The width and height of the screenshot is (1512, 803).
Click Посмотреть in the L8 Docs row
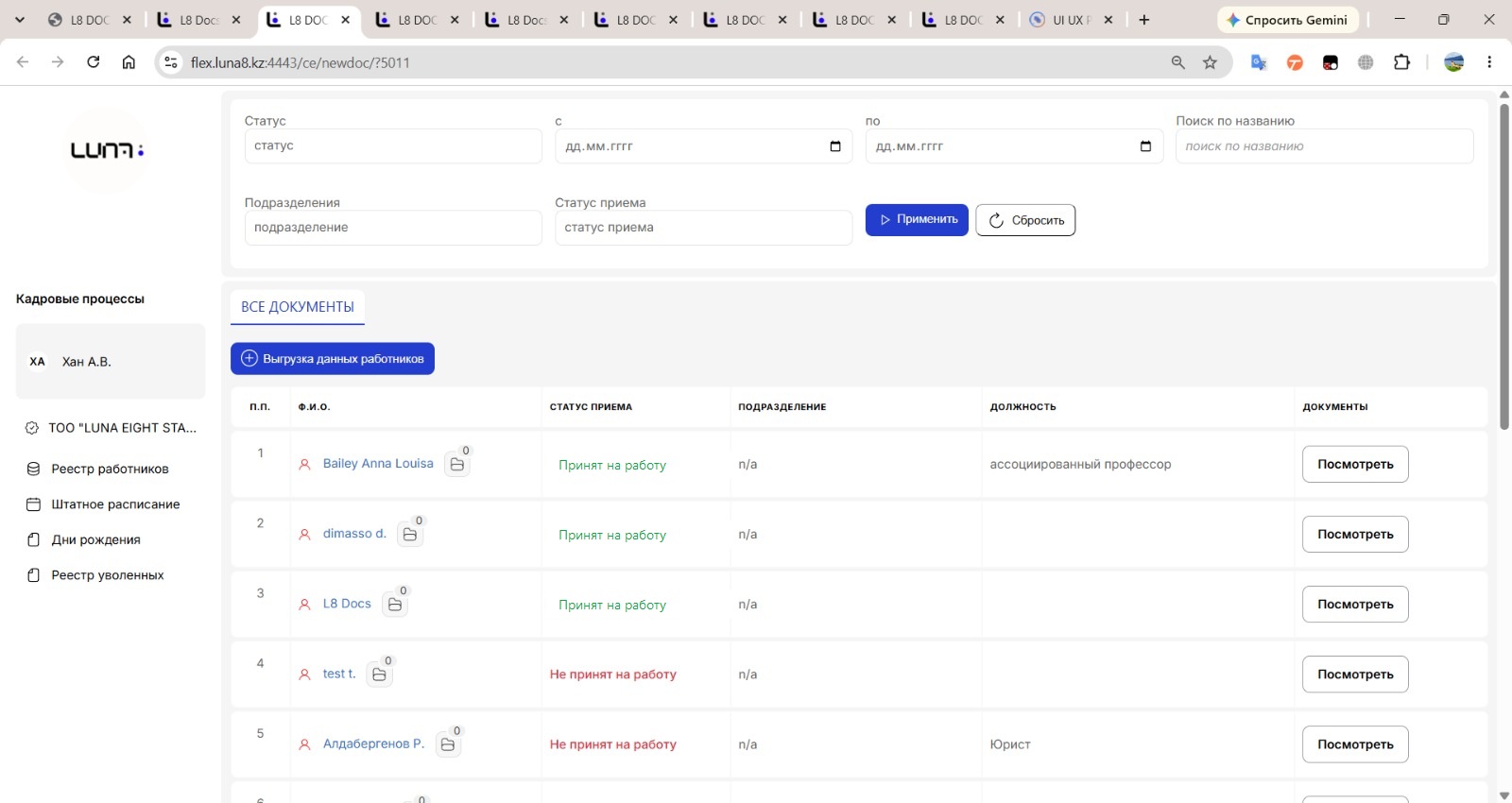click(x=1355, y=604)
